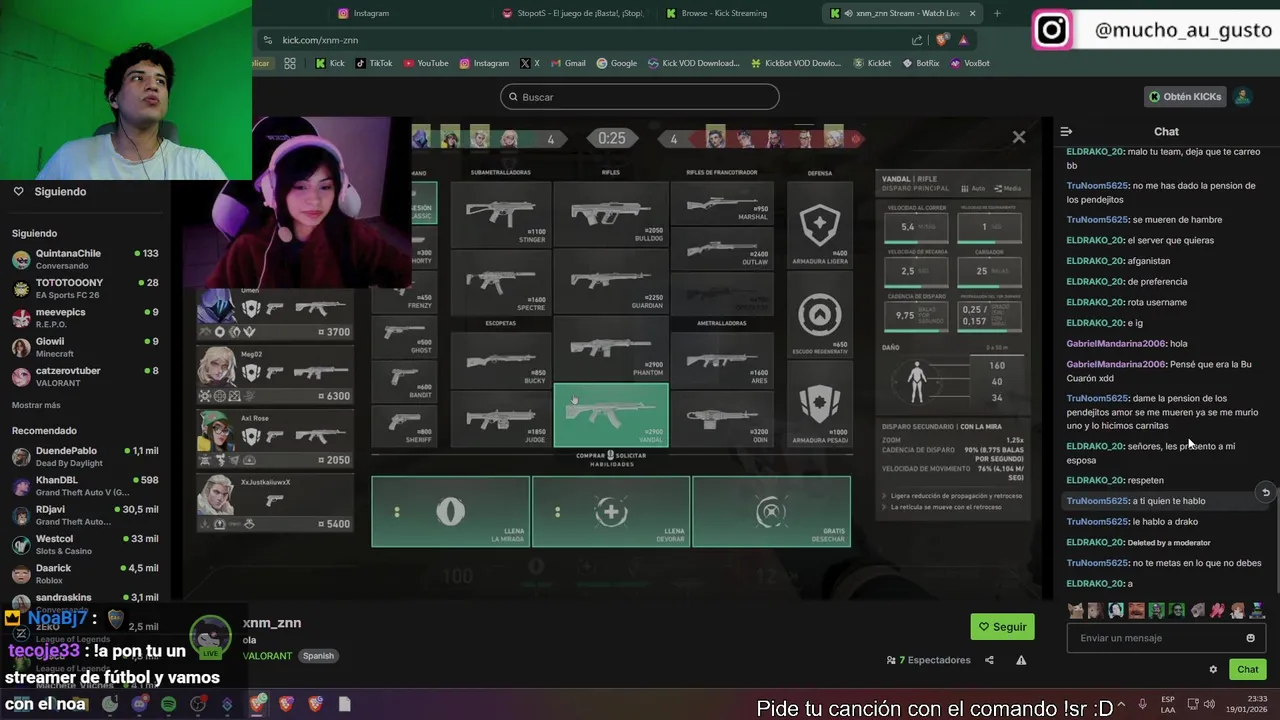Open the bookmarks apps grid icon

290,63
